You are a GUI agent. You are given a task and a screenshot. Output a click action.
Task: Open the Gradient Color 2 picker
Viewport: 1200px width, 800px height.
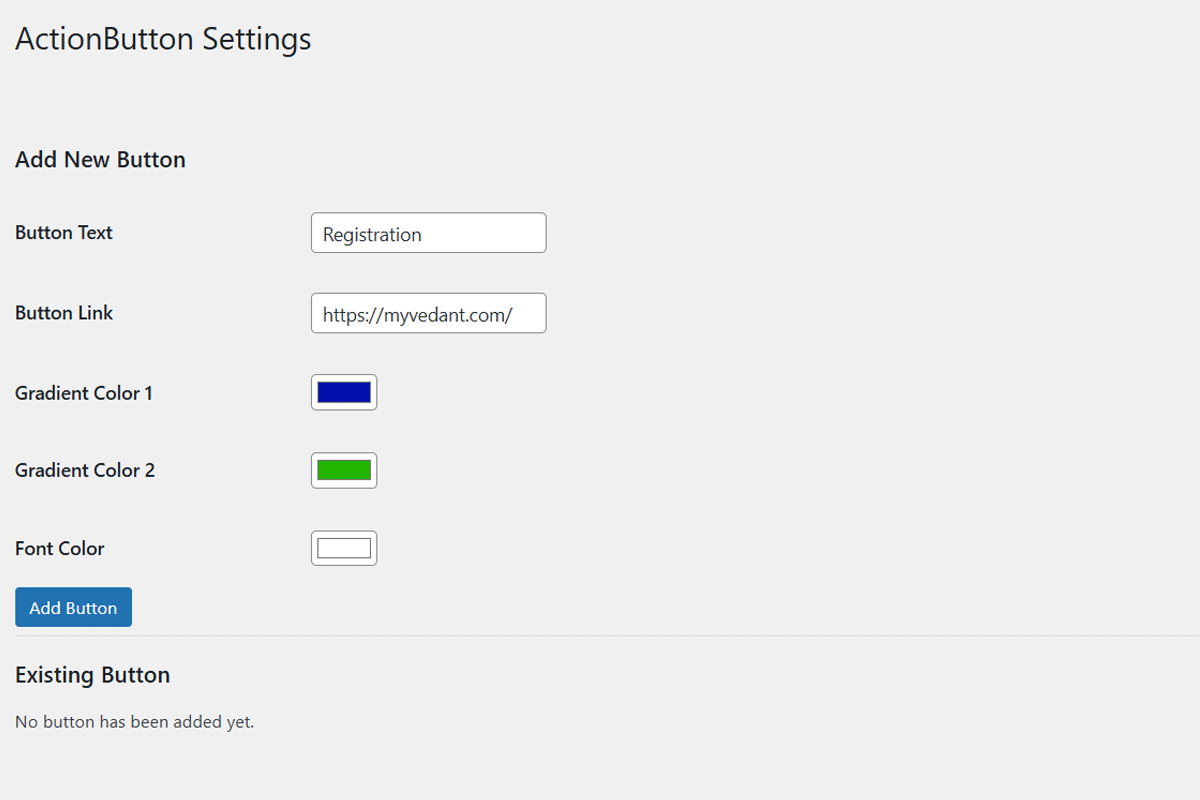point(344,470)
